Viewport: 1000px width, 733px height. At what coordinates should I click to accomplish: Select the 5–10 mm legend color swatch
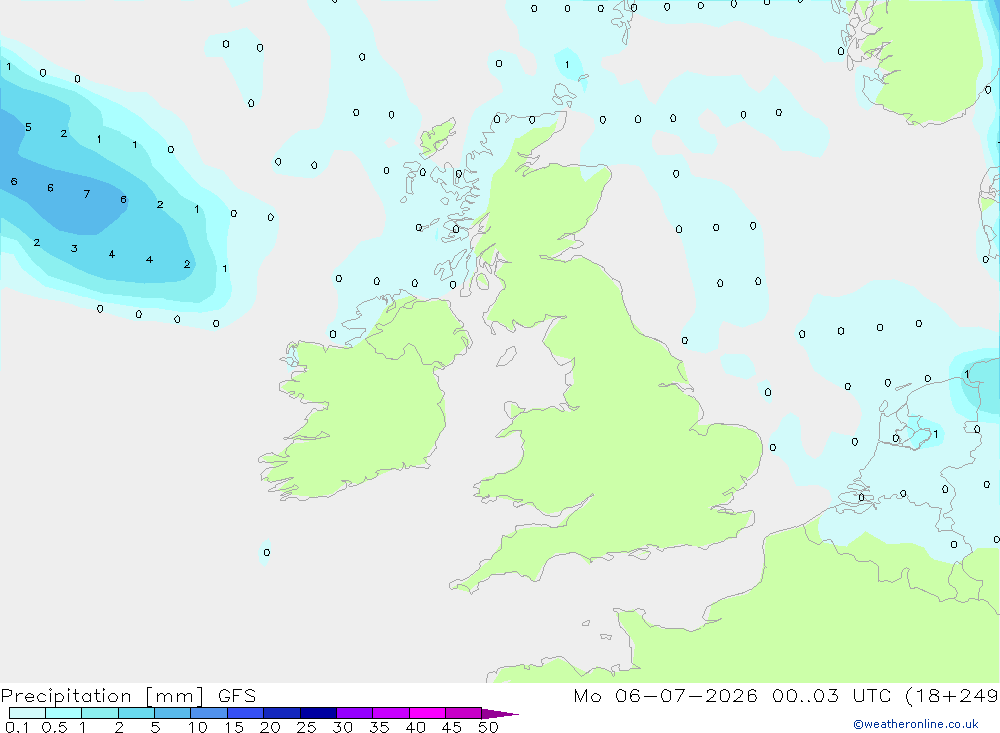pos(172,713)
